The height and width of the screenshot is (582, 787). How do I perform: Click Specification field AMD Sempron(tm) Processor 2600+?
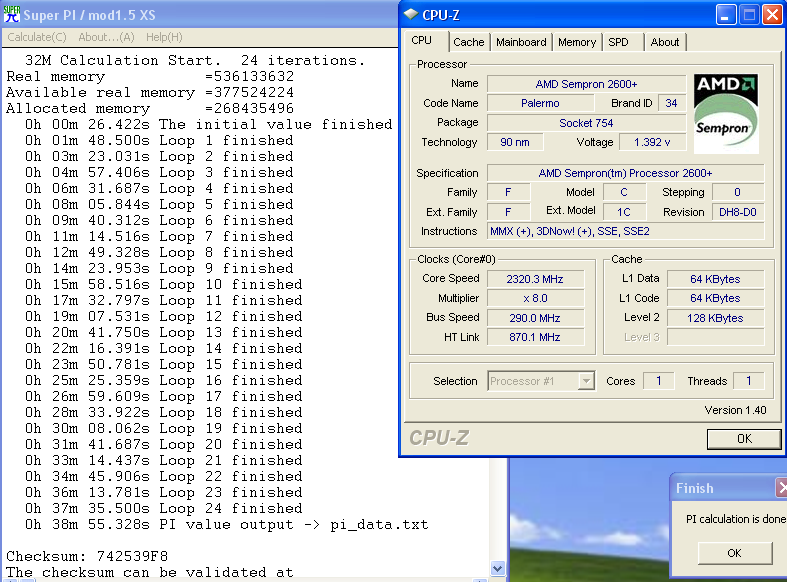(x=625, y=173)
